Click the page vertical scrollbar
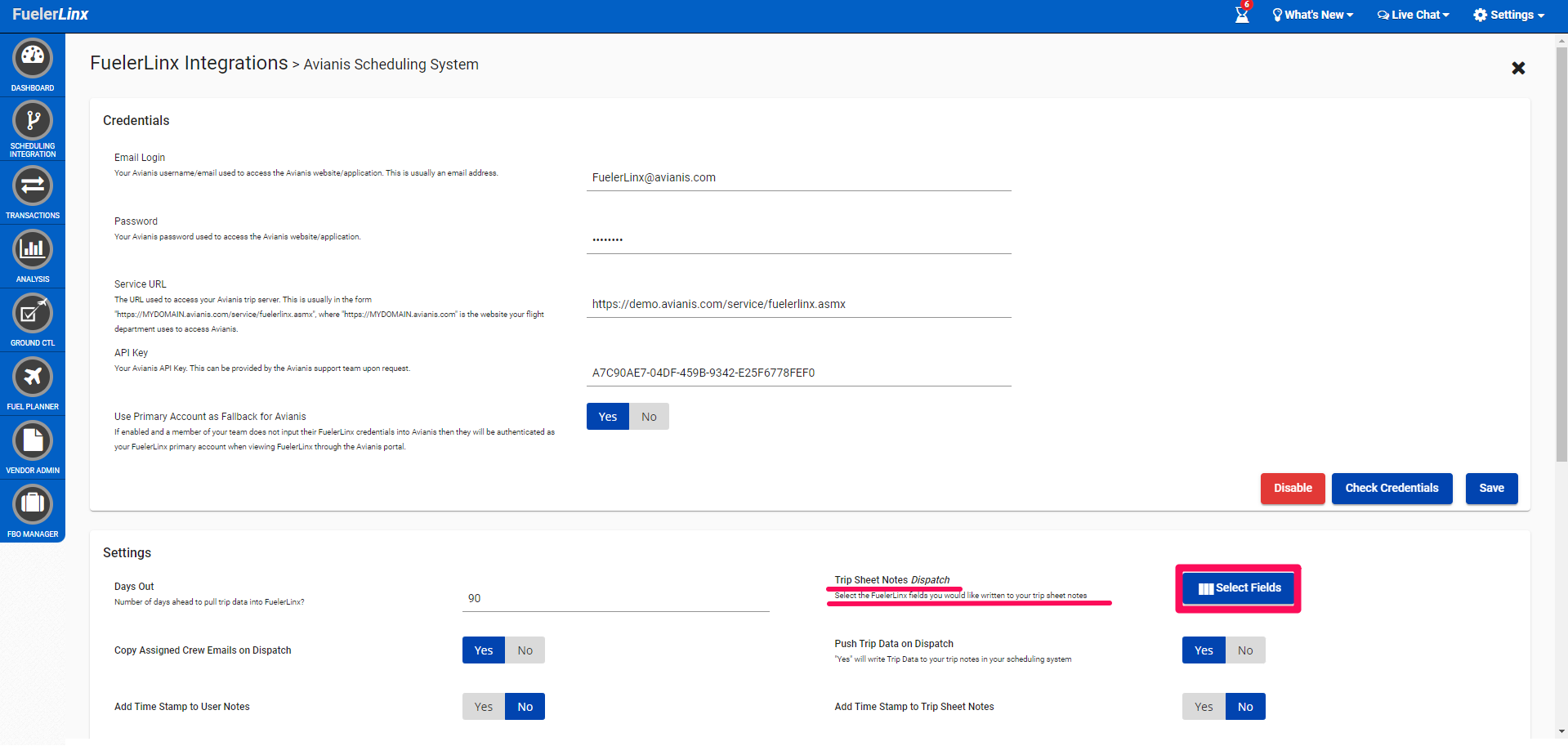Viewport: 1568px width, 755px height. (1561, 253)
